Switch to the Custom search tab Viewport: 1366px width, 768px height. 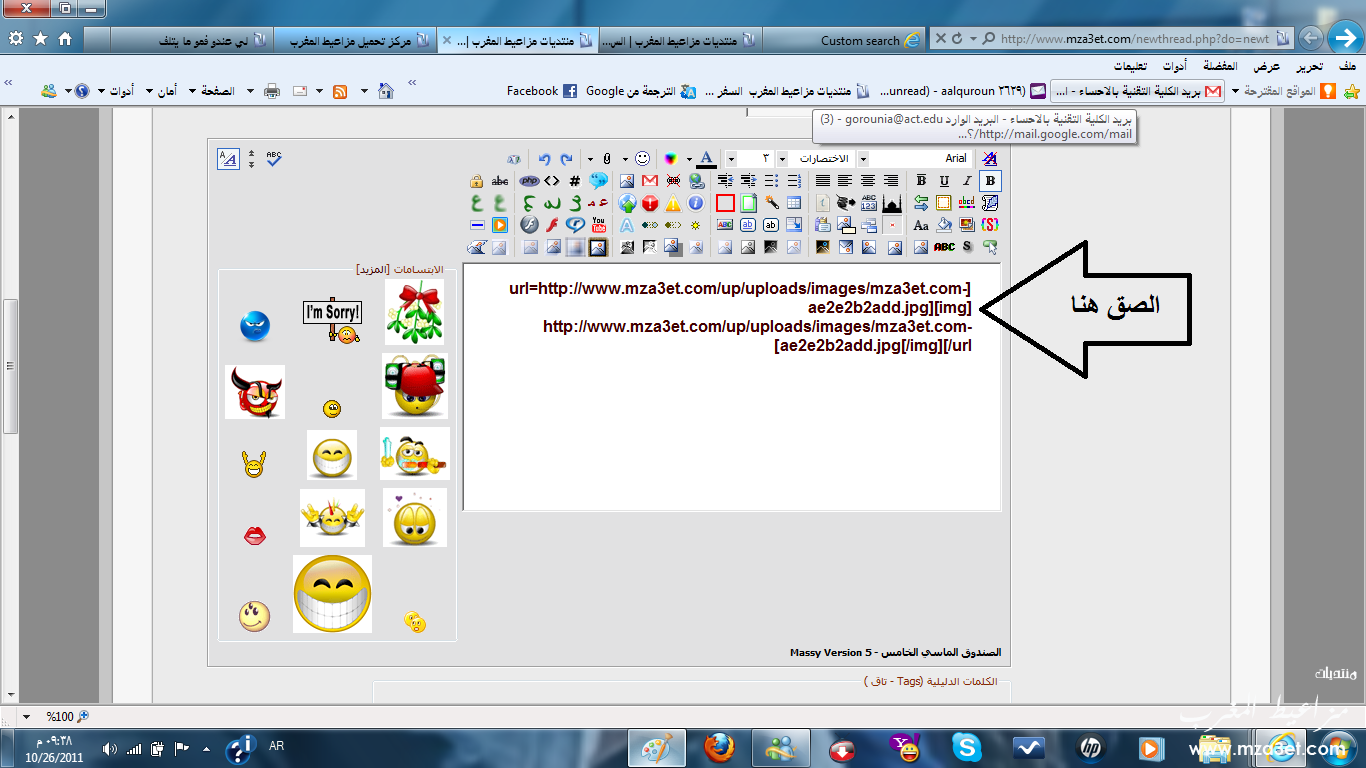click(860, 40)
